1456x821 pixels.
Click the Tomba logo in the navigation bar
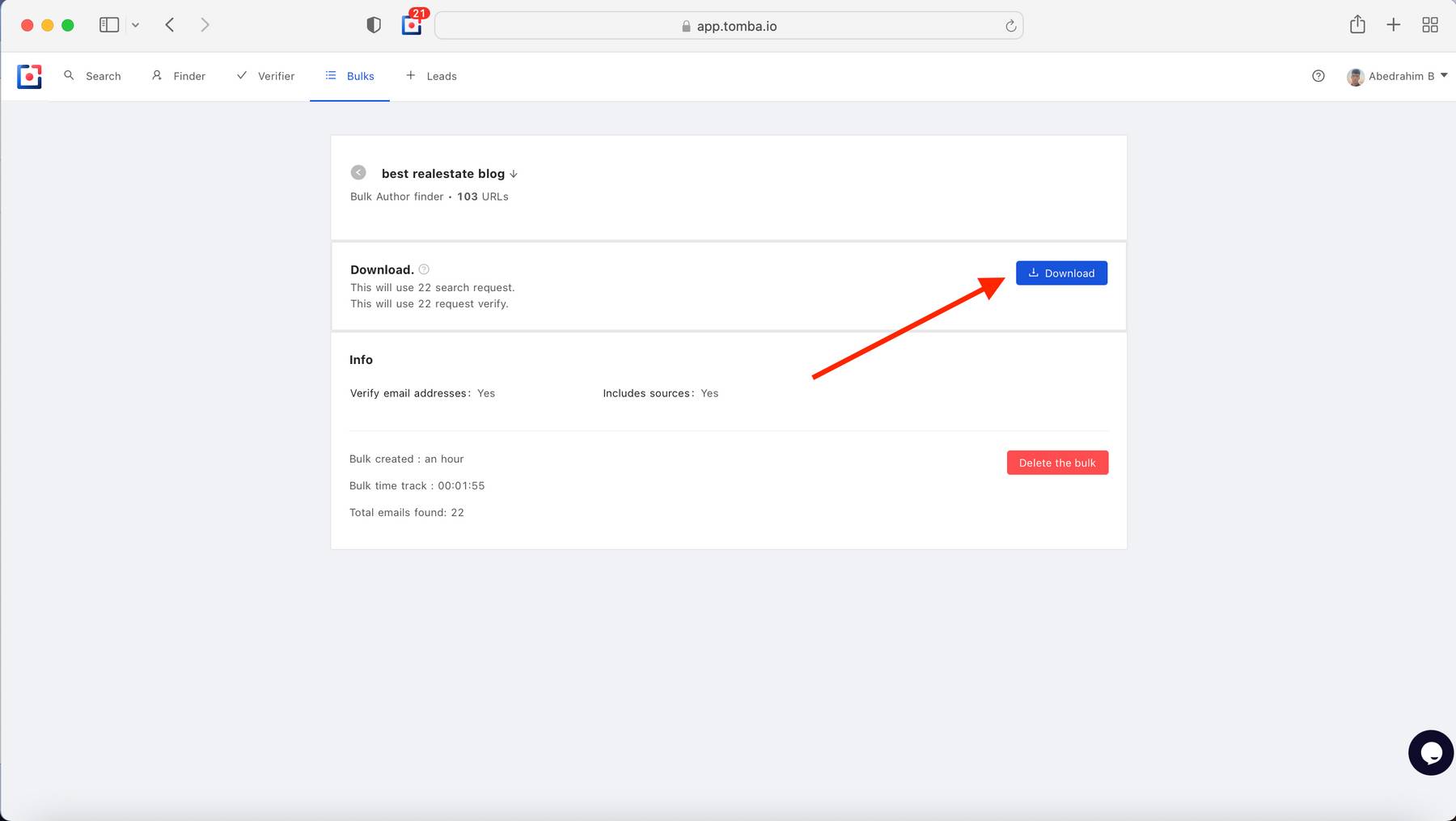tap(29, 76)
